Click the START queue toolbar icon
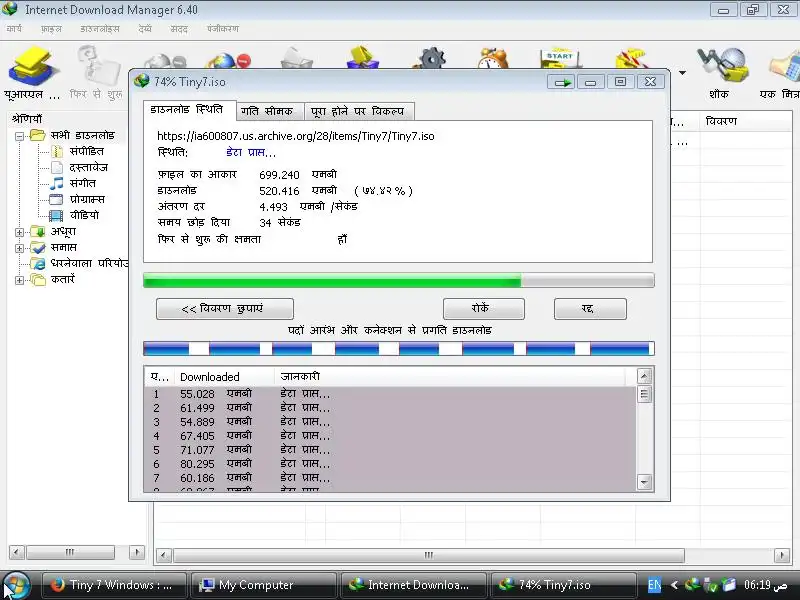800x600 pixels. 560,57
